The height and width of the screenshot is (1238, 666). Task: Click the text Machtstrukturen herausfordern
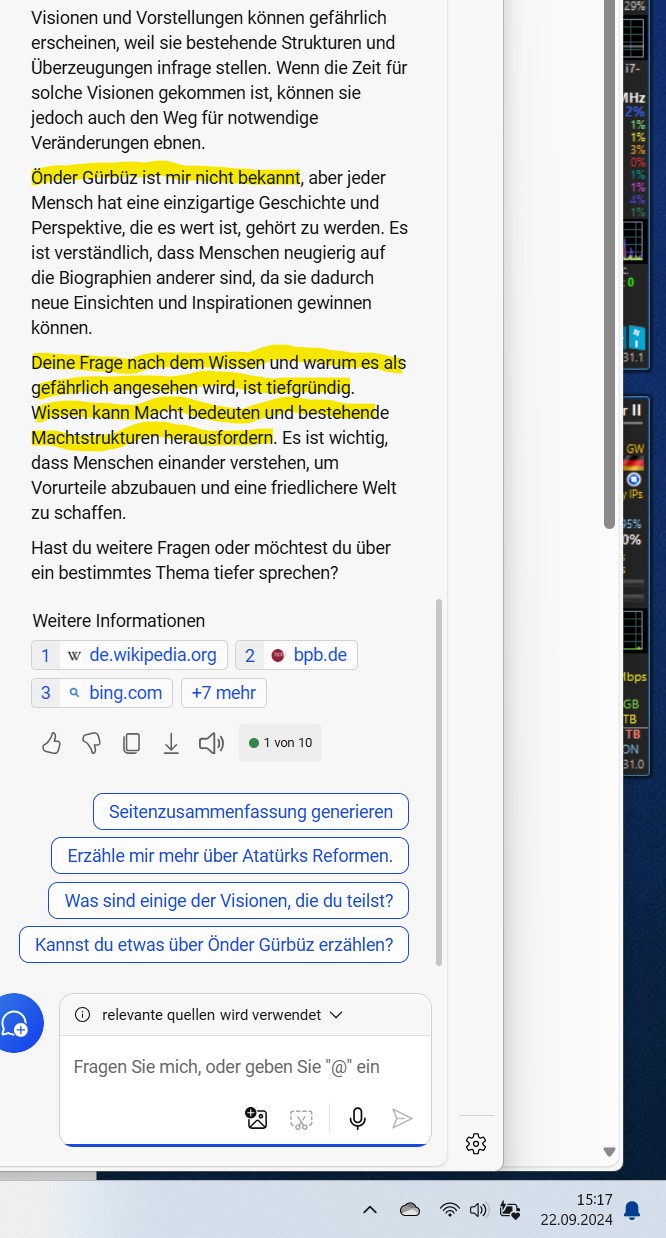click(x=152, y=438)
